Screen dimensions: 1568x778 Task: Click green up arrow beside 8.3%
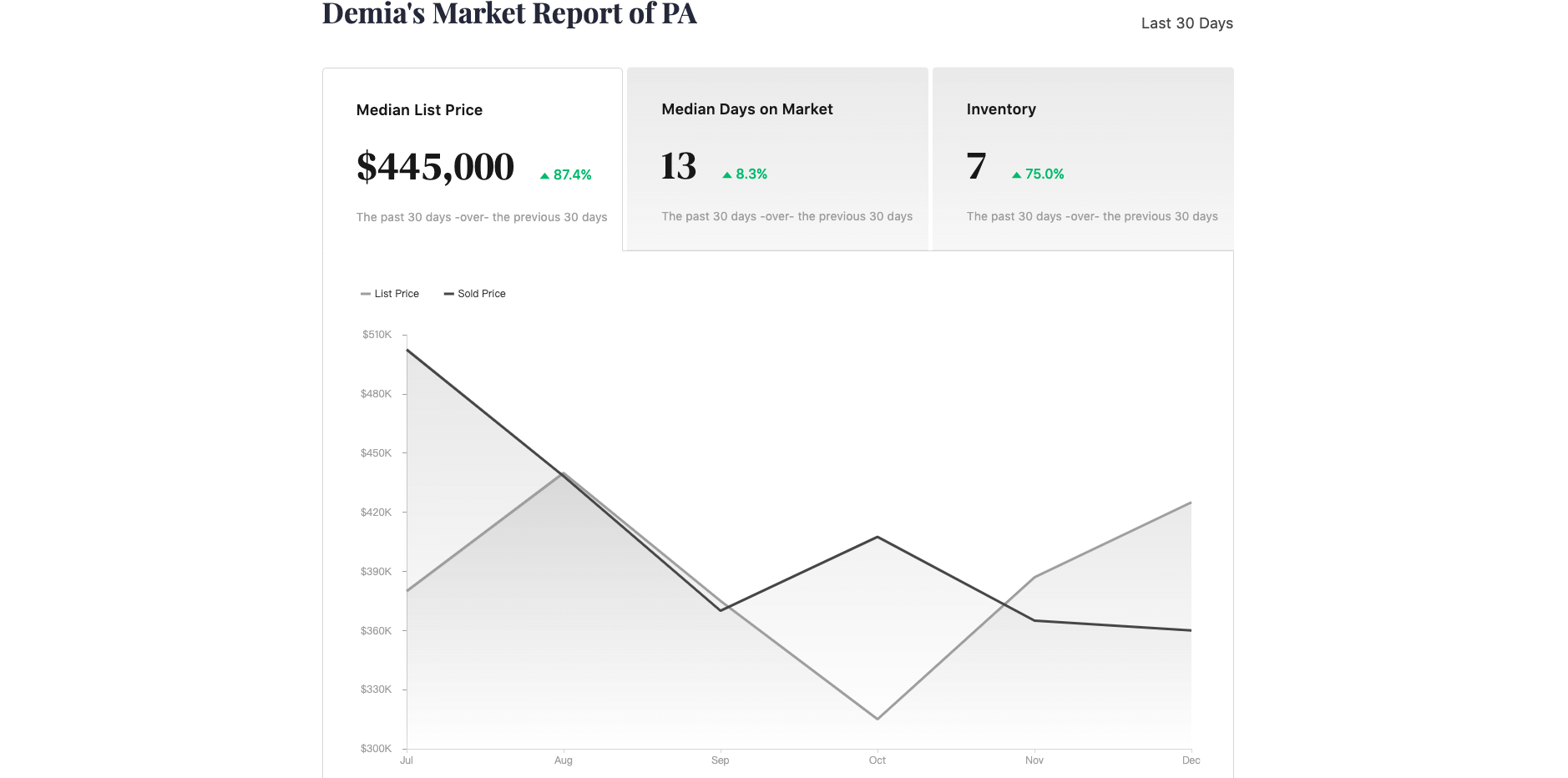(x=727, y=174)
